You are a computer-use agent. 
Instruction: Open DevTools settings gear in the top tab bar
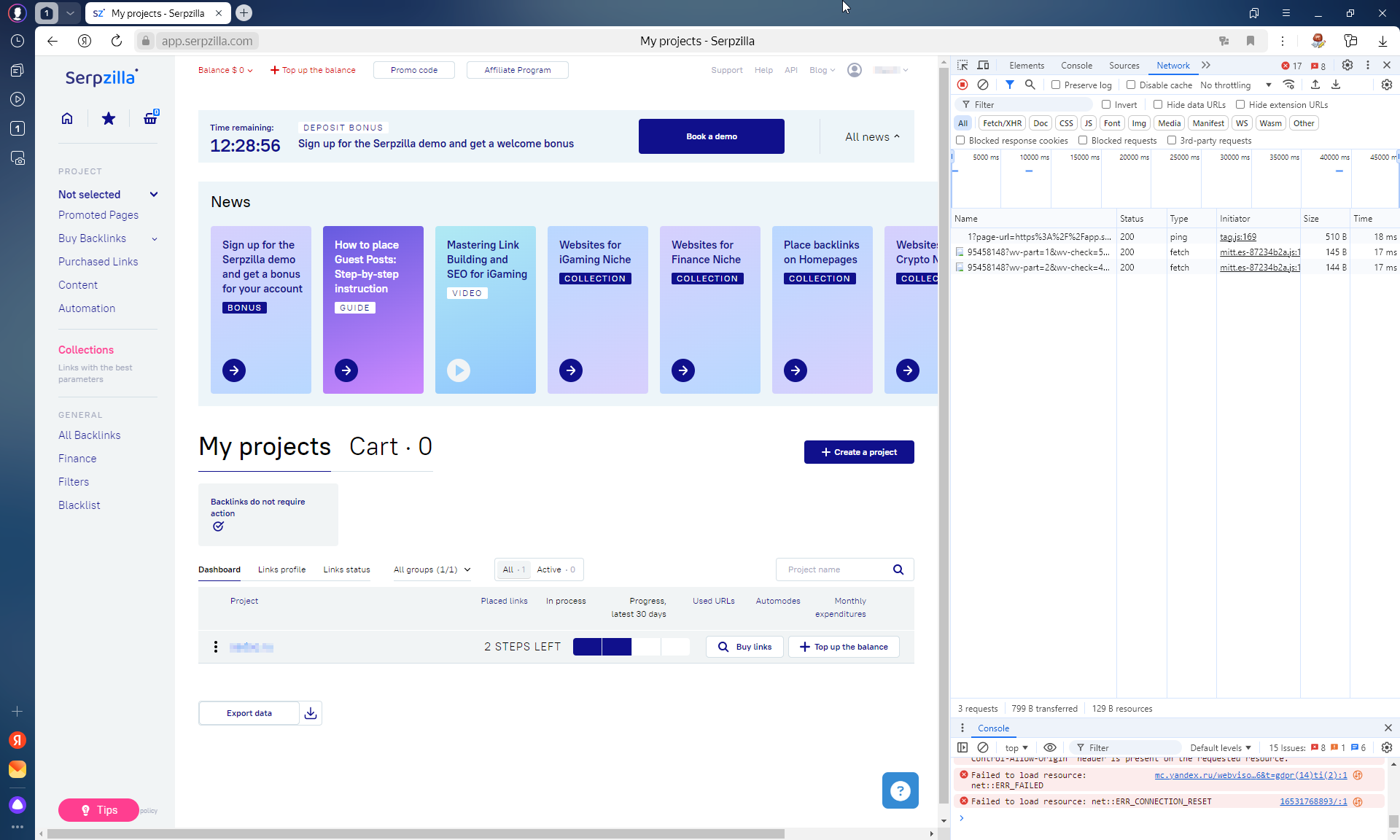pos(1347,65)
